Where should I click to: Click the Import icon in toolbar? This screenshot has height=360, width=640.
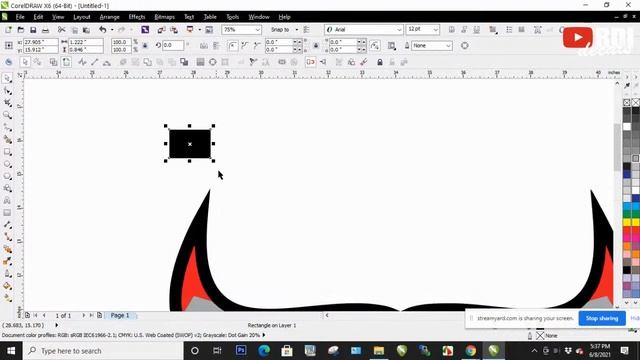click(161, 30)
